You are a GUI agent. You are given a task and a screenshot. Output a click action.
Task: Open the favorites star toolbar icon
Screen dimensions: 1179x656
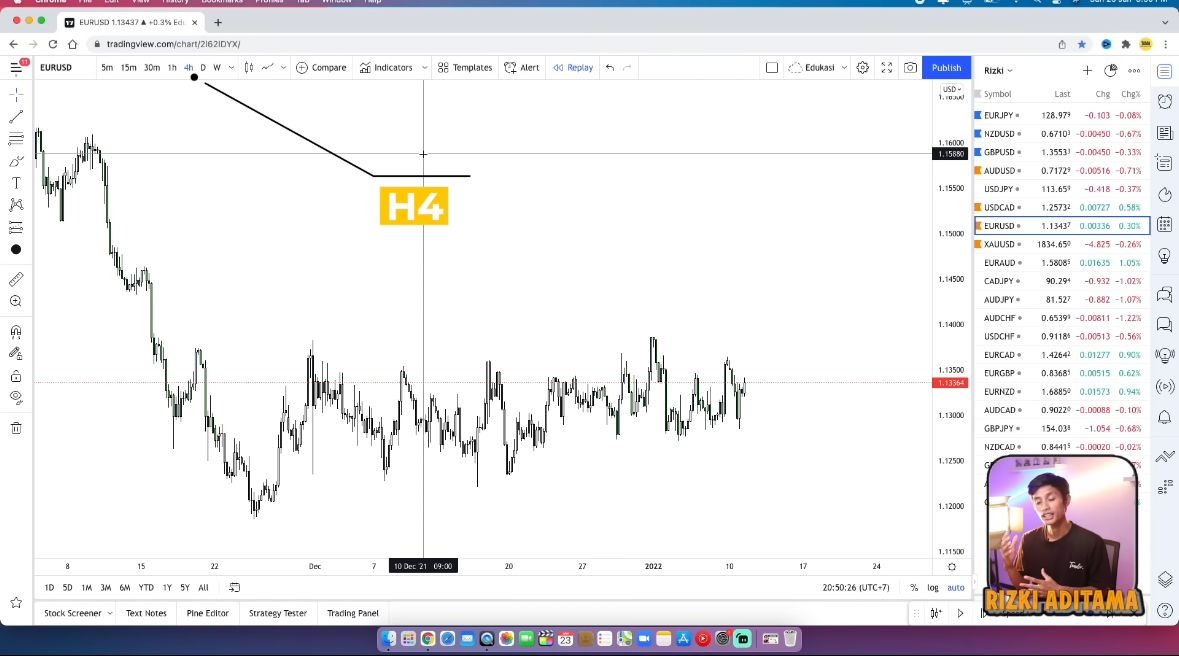tap(16, 603)
